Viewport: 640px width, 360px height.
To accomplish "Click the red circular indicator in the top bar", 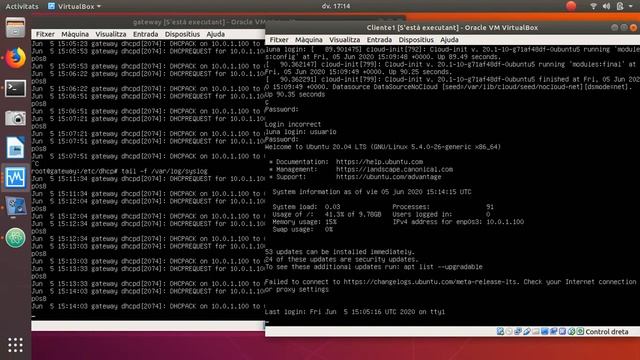I will 571,6.
